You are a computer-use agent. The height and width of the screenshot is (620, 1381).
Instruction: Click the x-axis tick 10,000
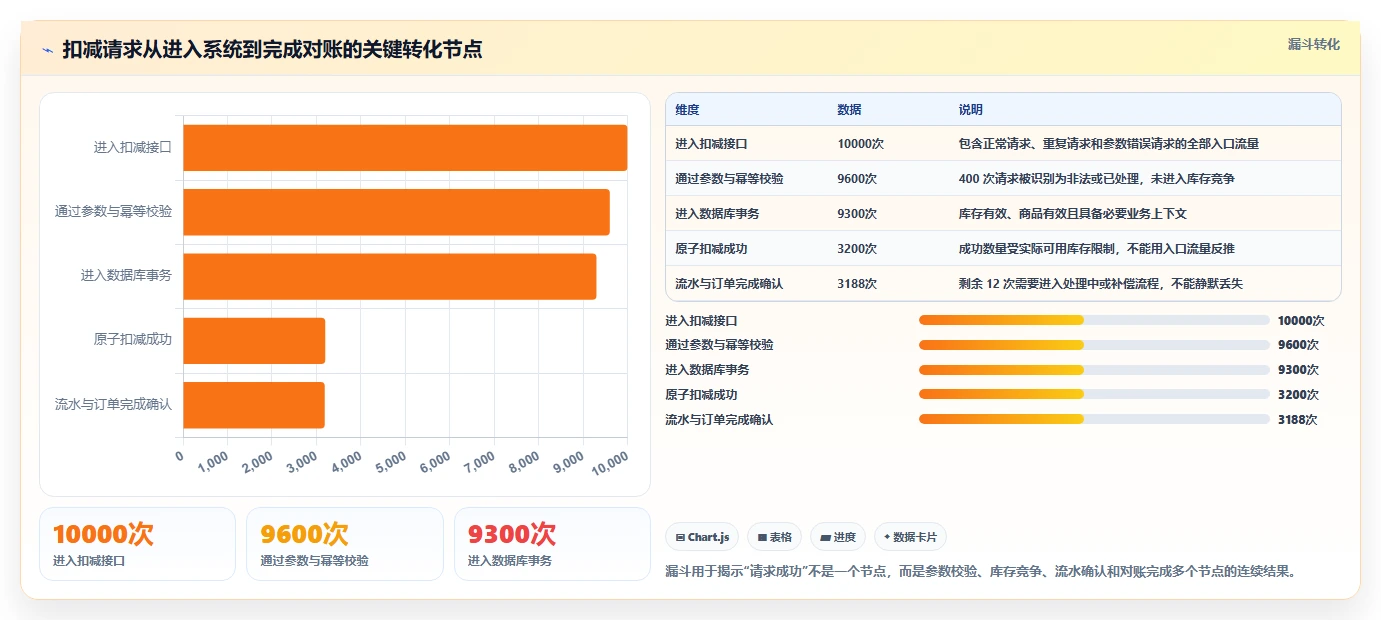(x=608, y=463)
